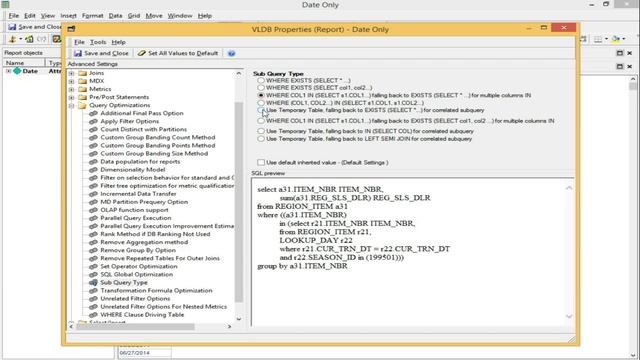This screenshot has height=360, width=640.
Task: Select Temporary Table falling back to IN (SELECT COL)
Action: click(261, 131)
